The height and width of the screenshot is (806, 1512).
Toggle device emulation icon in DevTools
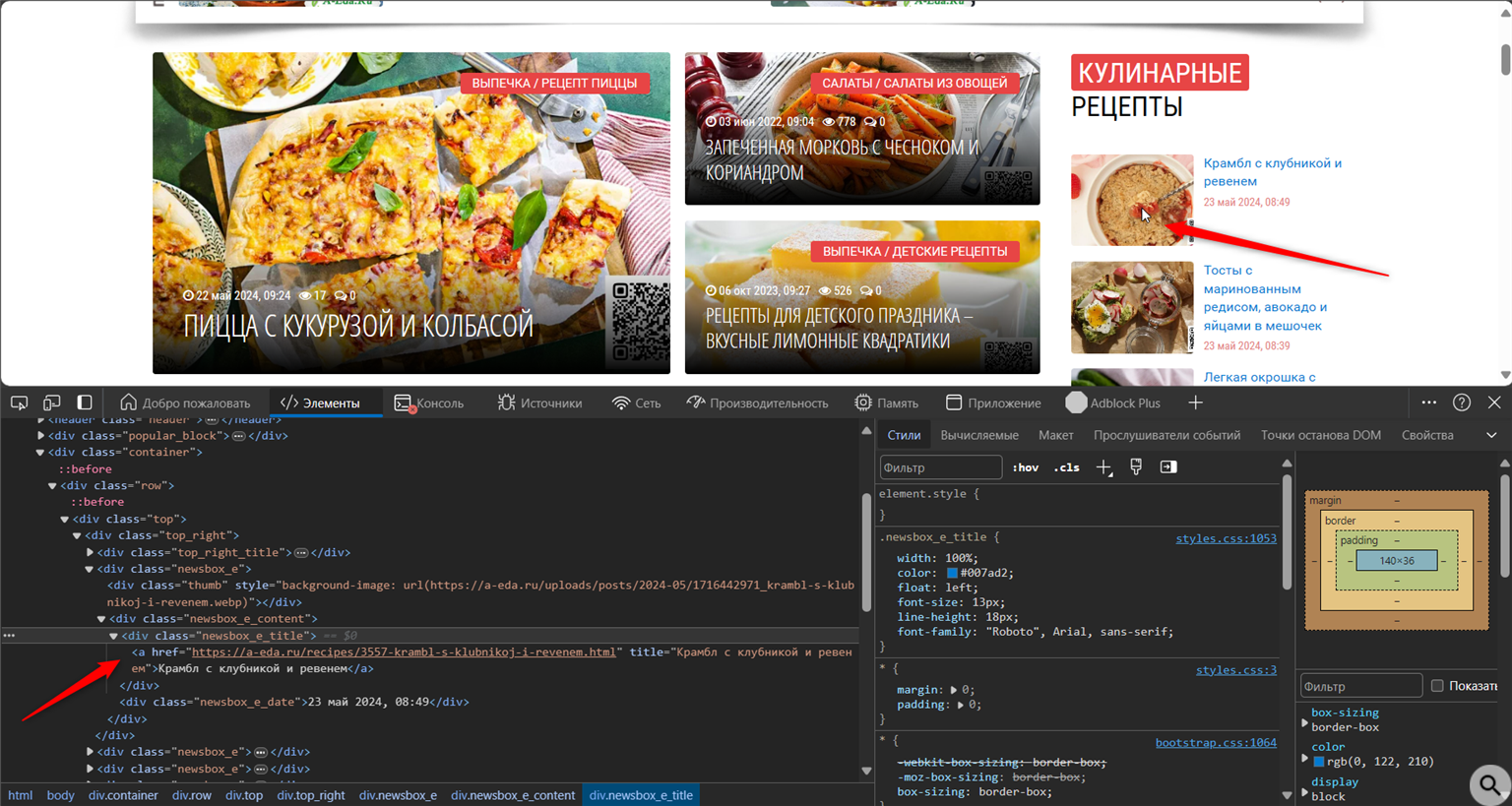[x=51, y=403]
